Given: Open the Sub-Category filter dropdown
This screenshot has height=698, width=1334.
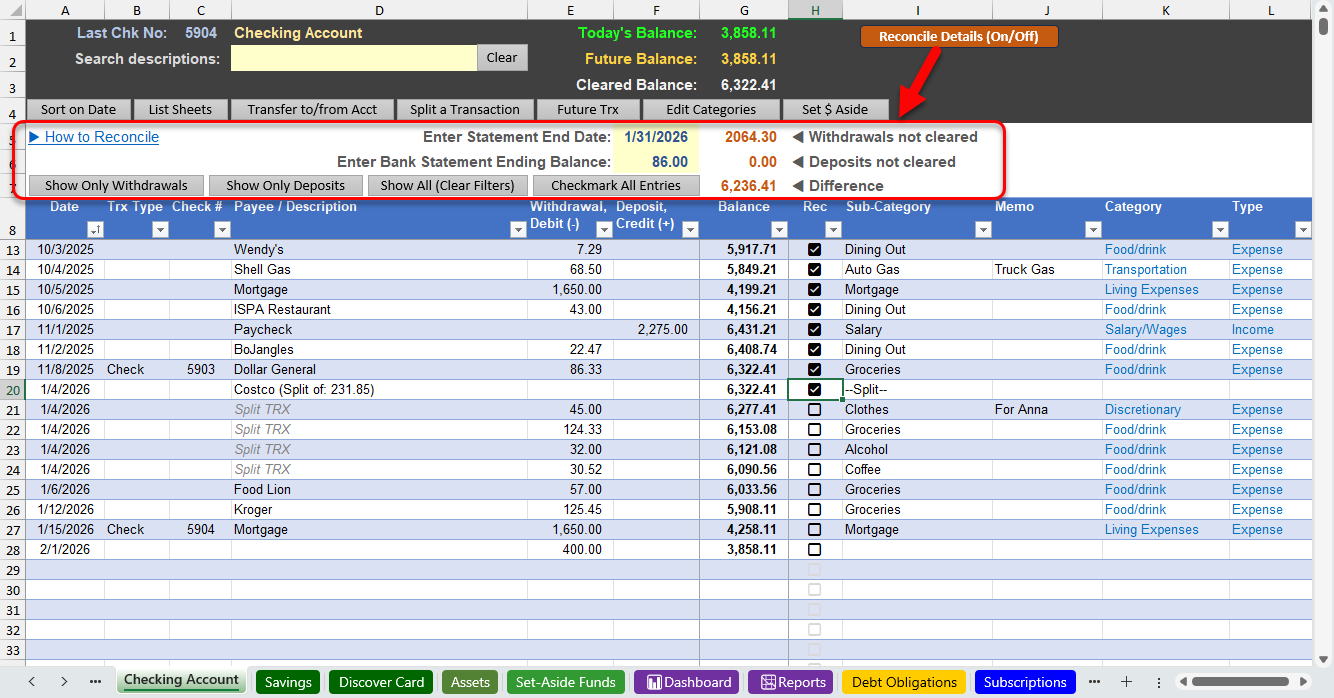Looking at the screenshot, I should tap(983, 229).
